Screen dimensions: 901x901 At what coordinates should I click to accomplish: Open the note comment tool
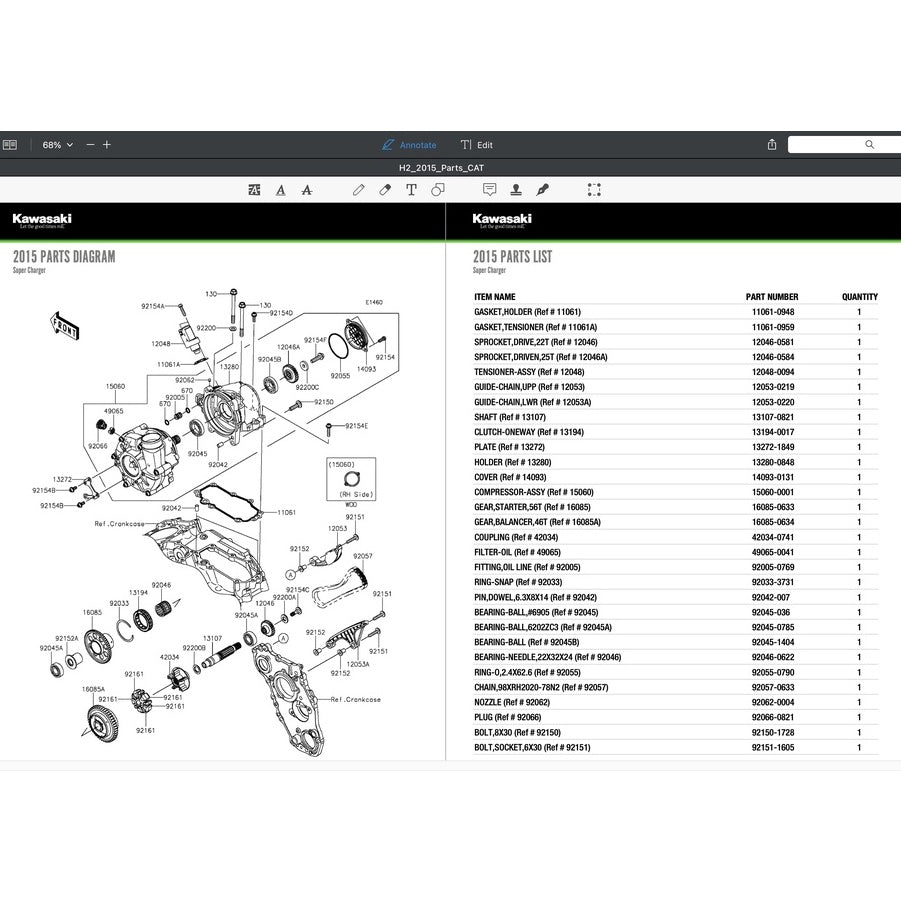[x=489, y=189]
